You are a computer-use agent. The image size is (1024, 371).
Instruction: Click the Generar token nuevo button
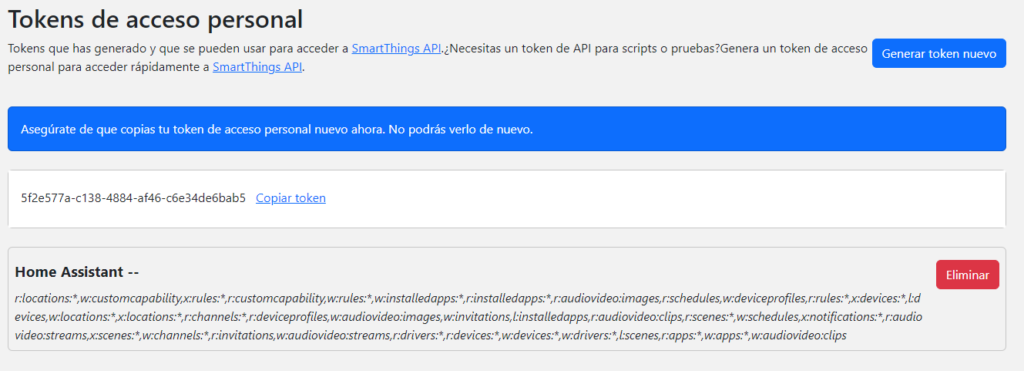(938, 54)
